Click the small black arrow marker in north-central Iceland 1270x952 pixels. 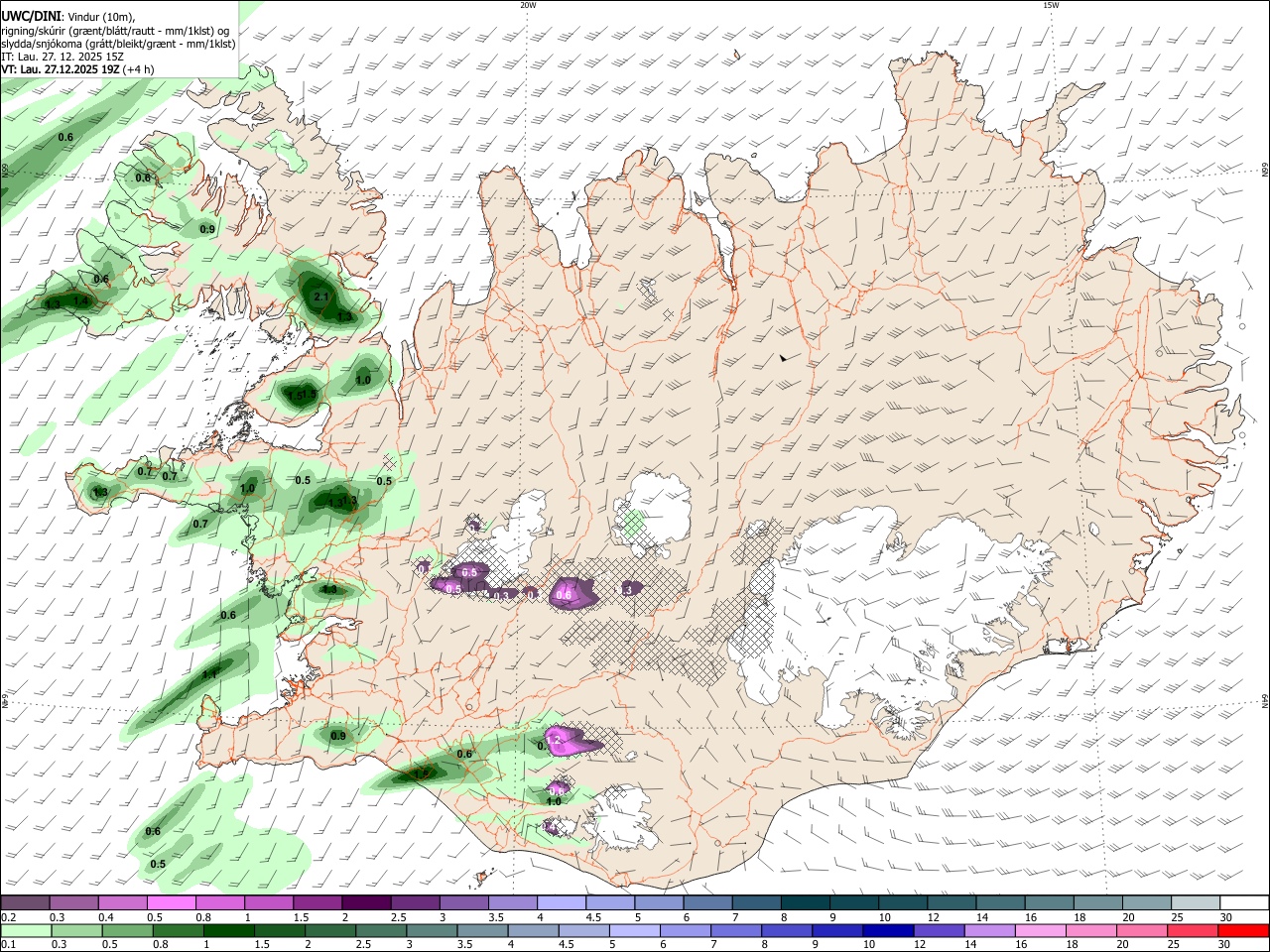click(x=784, y=357)
